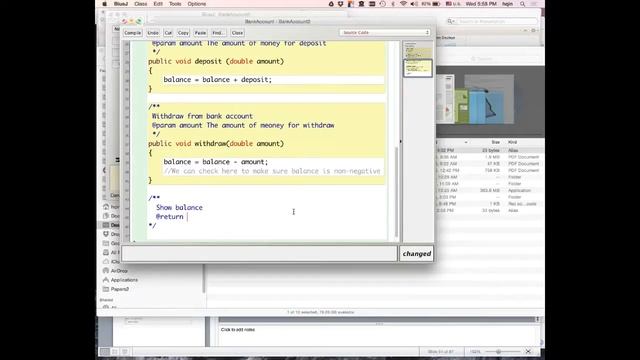Sort Finder list by Size column
Image resolution: width=640 pixels, height=360 pixels.
pyautogui.click(x=496, y=142)
